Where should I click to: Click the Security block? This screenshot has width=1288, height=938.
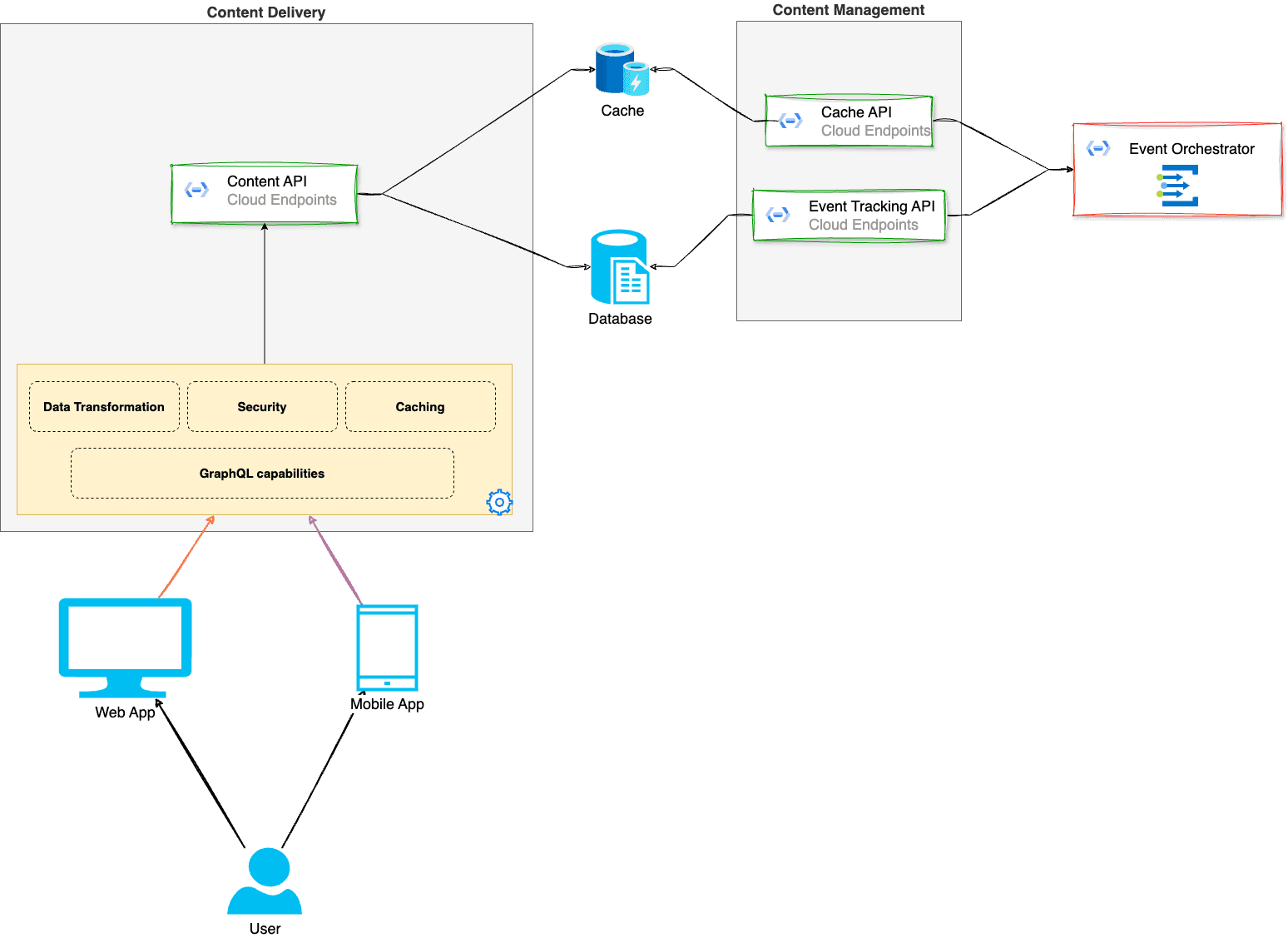262,406
